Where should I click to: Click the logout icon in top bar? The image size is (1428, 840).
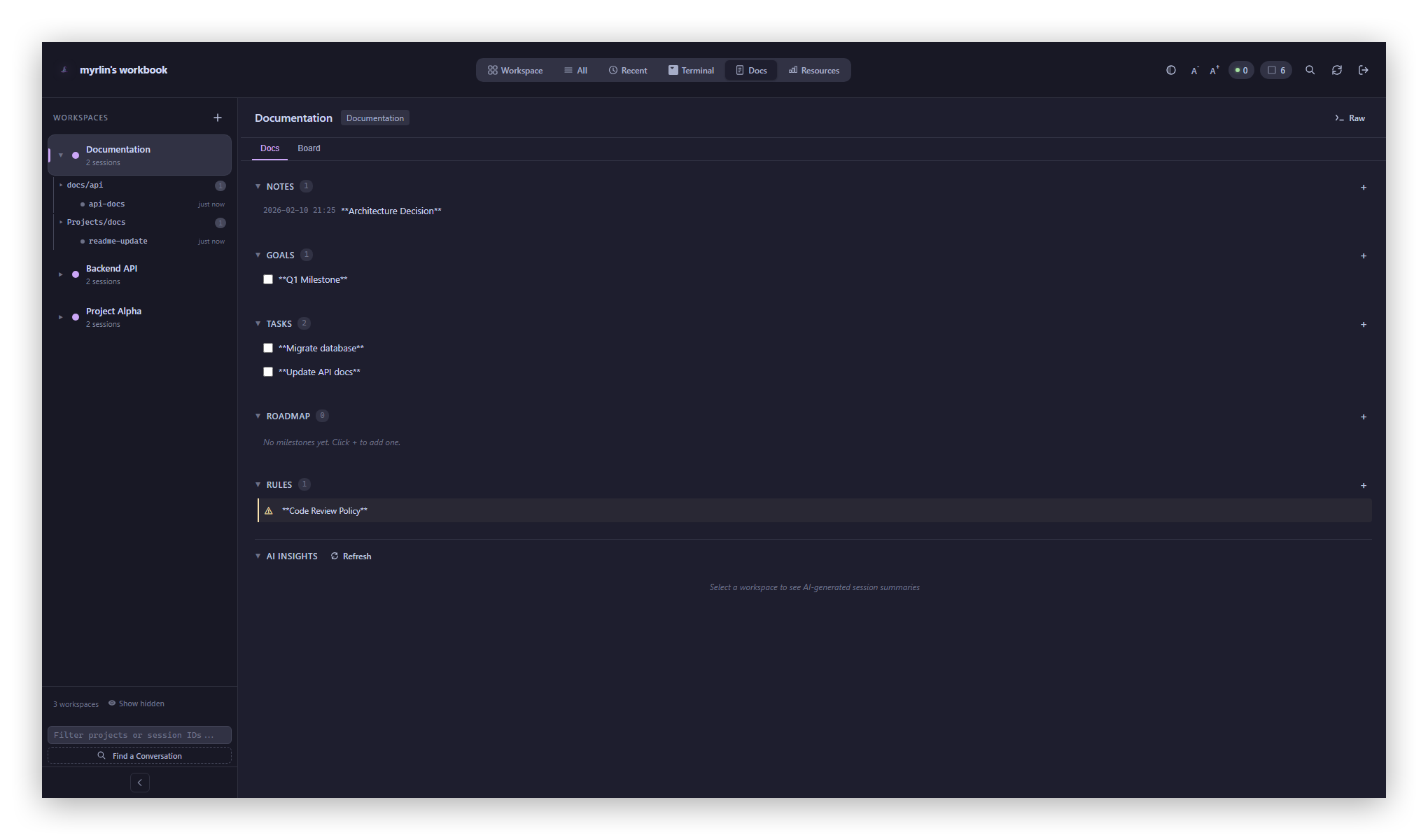[x=1363, y=70]
